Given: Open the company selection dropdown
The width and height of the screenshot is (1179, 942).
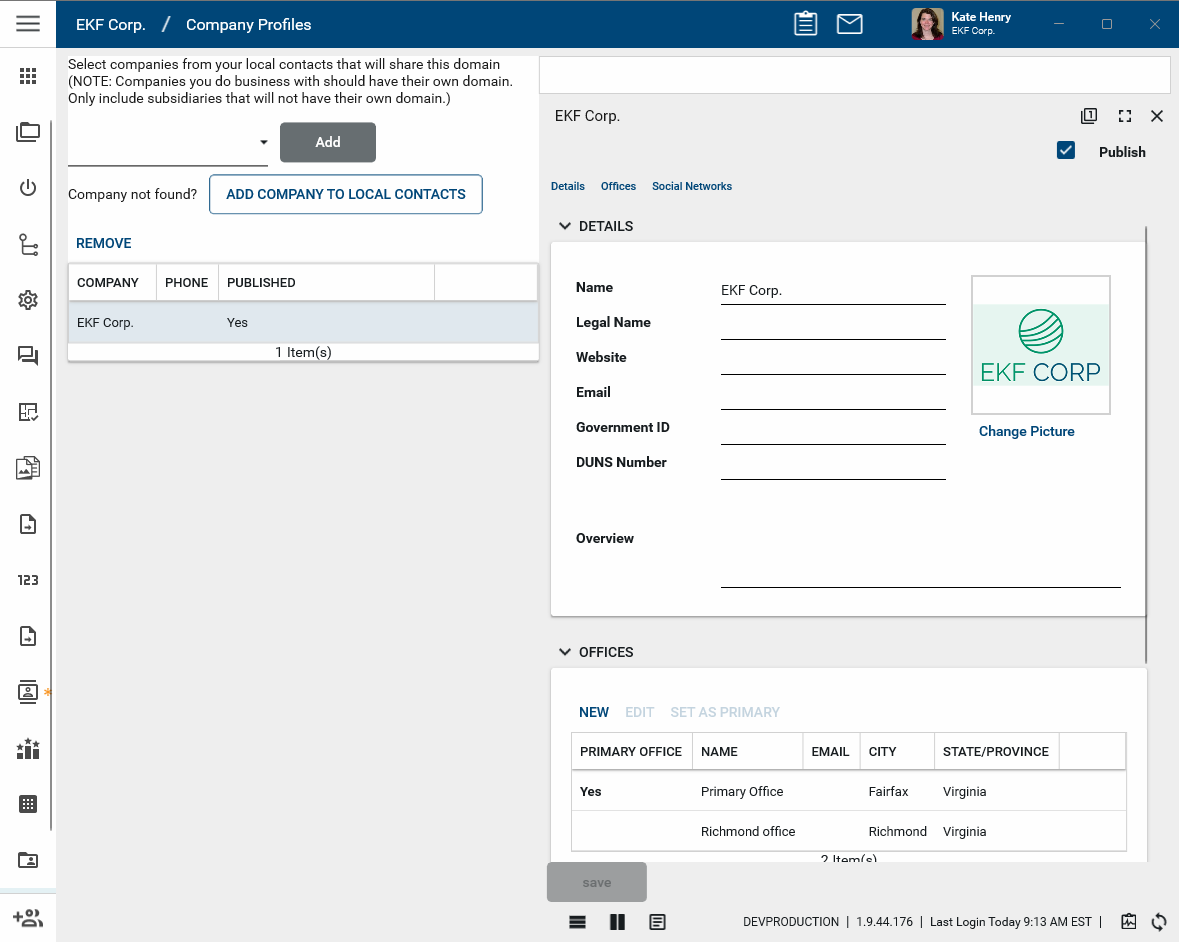Looking at the screenshot, I should [x=264, y=143].
